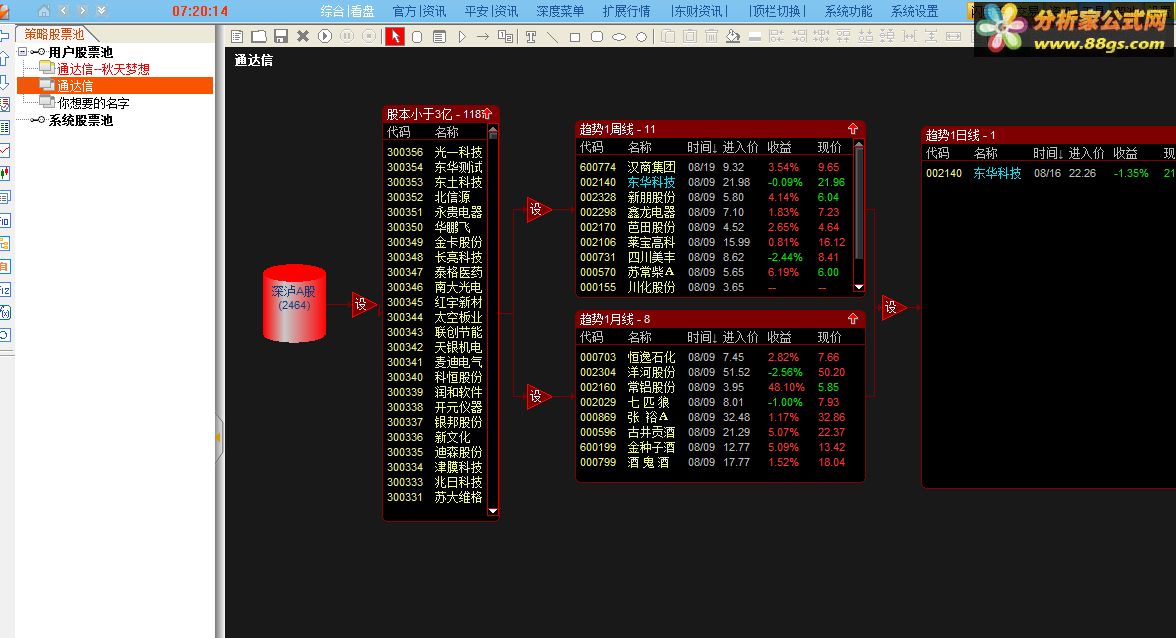1176x638 pixels.
Task: Click scroll-up arrow of 趋势1周线 list
Action: 859,145
